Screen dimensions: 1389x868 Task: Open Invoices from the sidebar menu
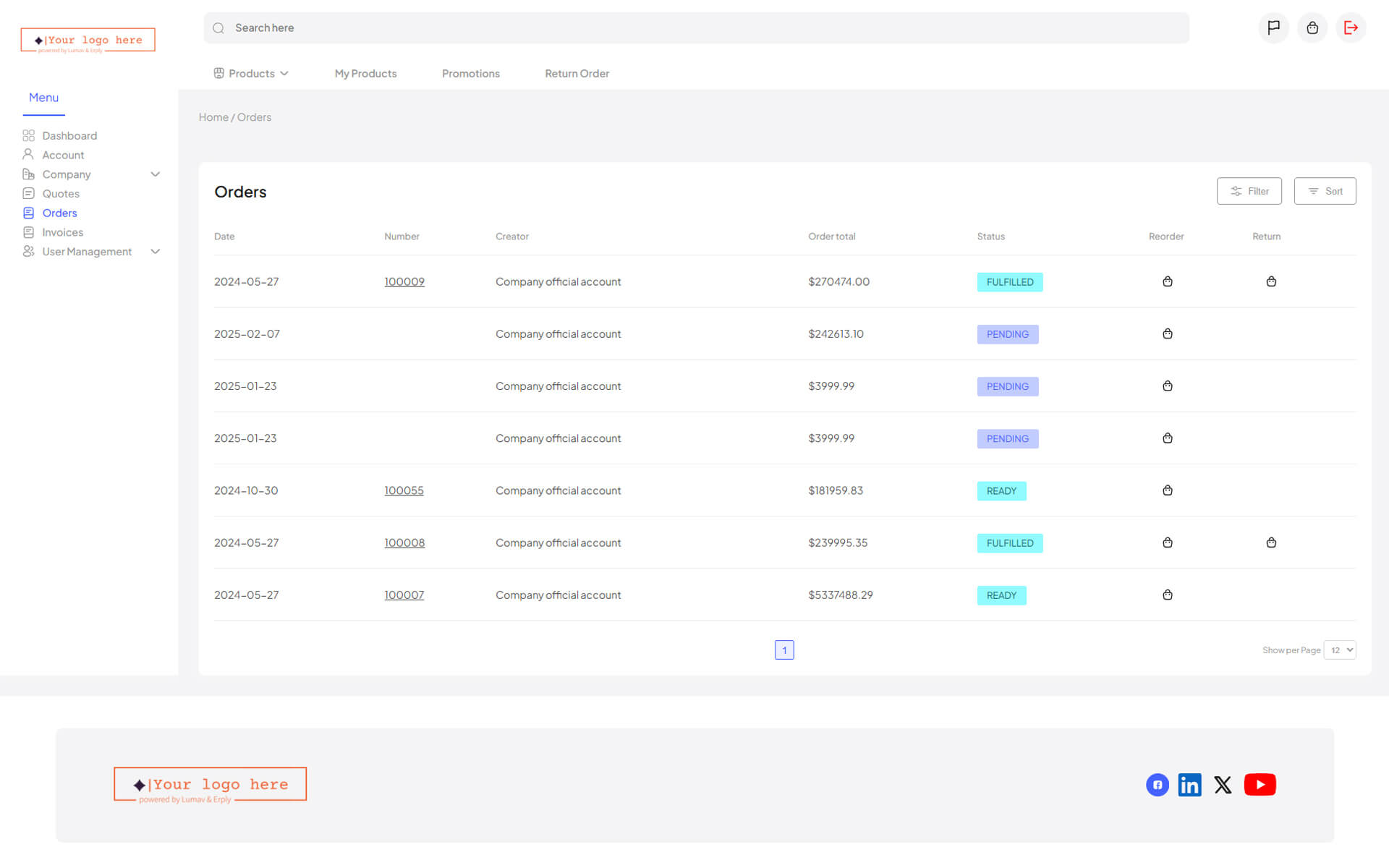62,232
